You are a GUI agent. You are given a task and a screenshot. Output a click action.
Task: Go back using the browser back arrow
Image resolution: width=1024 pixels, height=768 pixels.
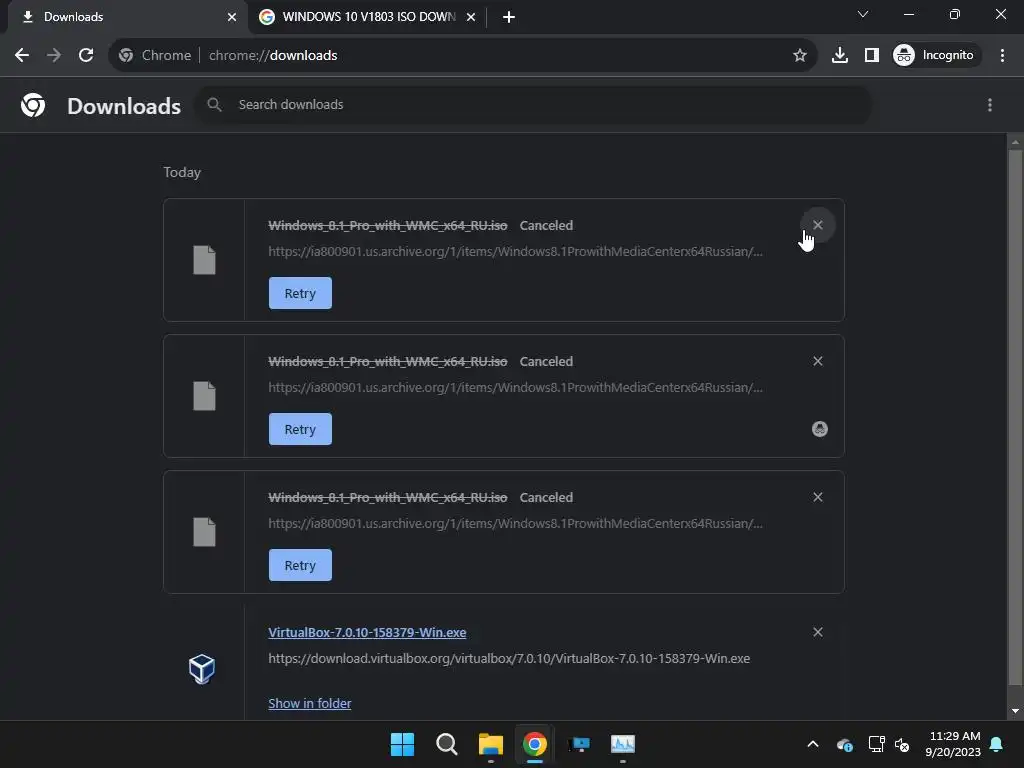[22, 56]
